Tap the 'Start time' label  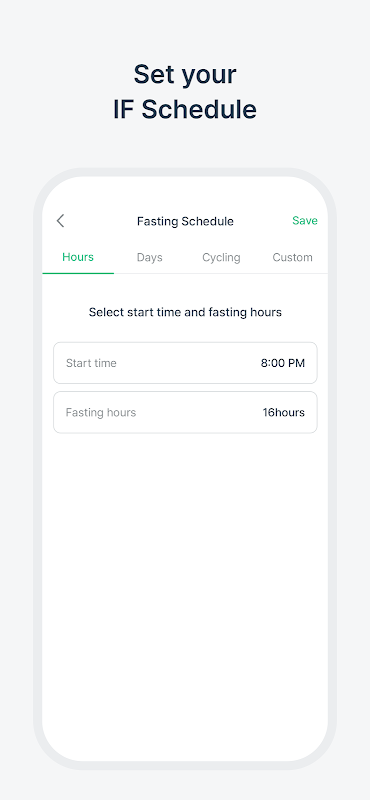[91, 363]
